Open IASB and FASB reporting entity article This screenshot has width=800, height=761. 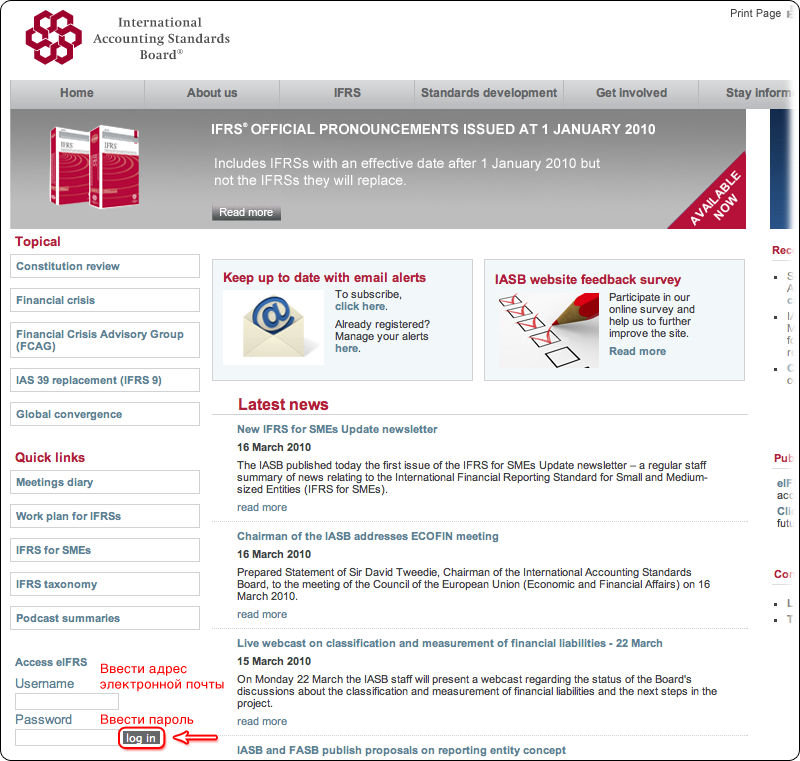[401, 750]
